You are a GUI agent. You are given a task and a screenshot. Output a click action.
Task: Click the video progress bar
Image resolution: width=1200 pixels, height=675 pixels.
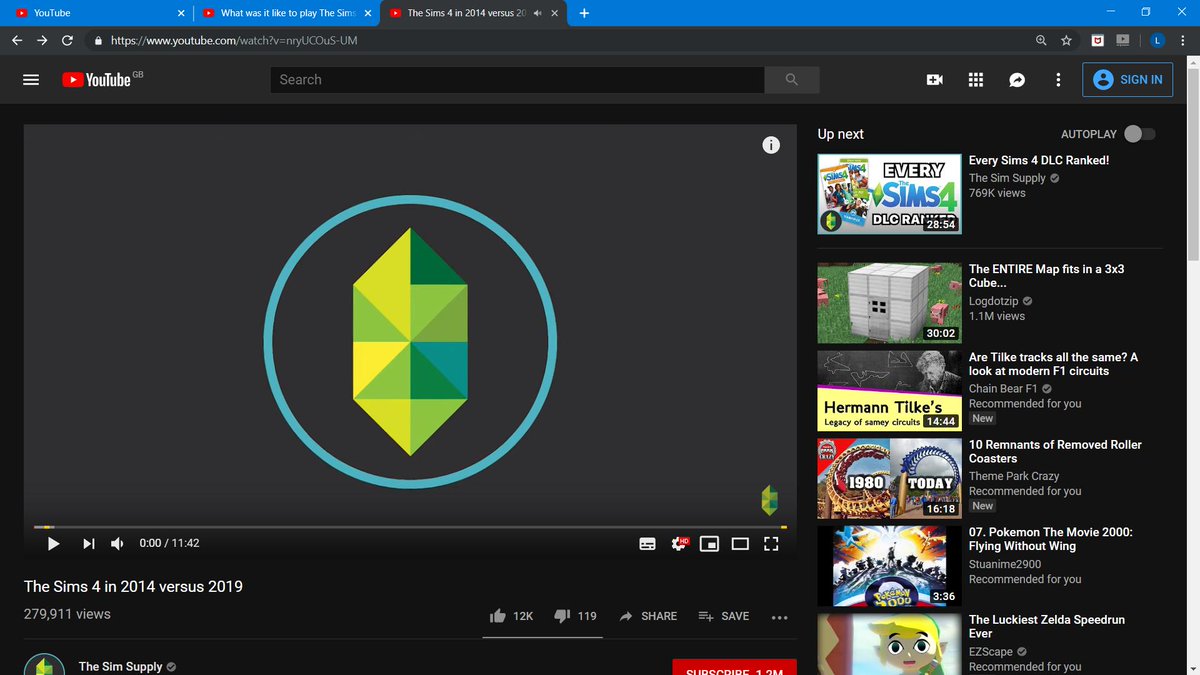pyautogui.click(x=410, y=526)
